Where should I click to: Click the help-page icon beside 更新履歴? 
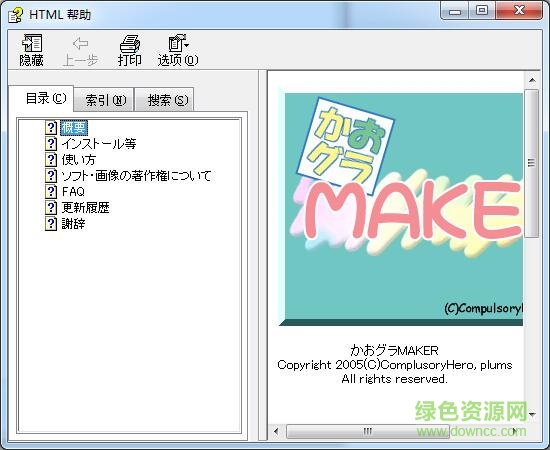coord(51,207)
